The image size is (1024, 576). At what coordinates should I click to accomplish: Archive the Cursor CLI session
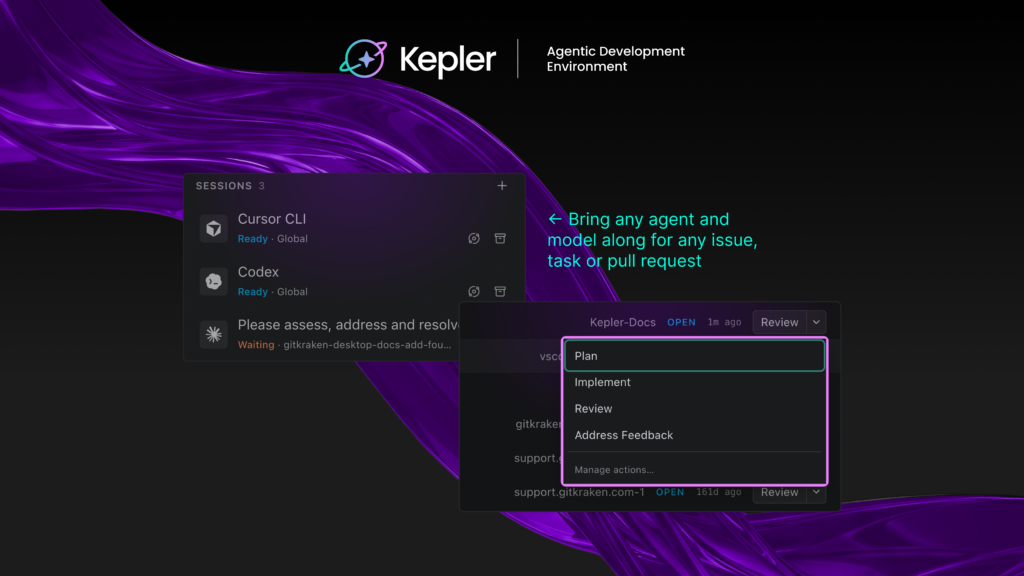(500, 238)
